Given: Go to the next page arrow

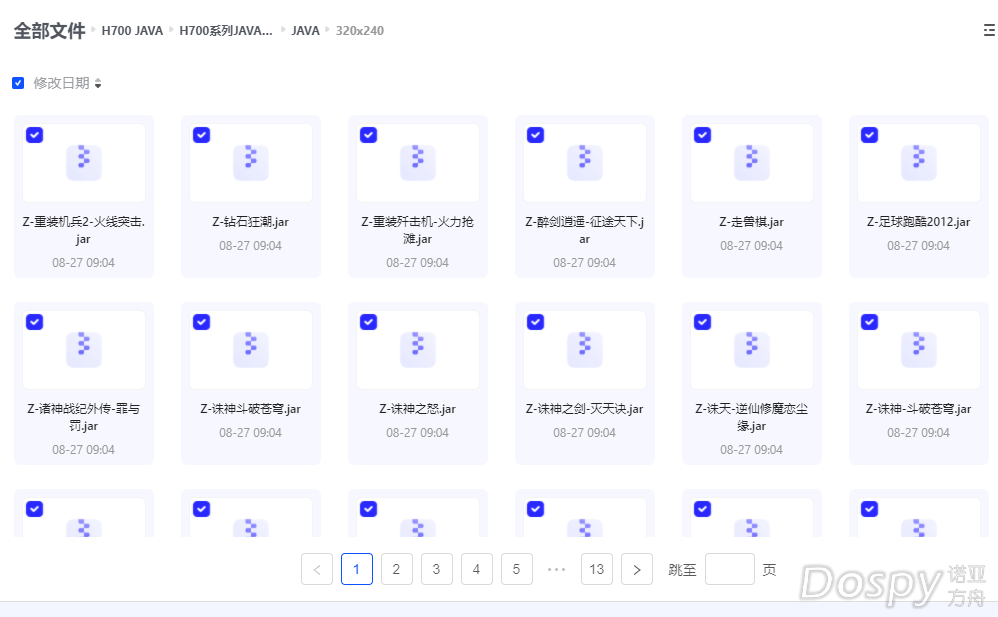Looking at the screenshot, I should tap(637, 569).
